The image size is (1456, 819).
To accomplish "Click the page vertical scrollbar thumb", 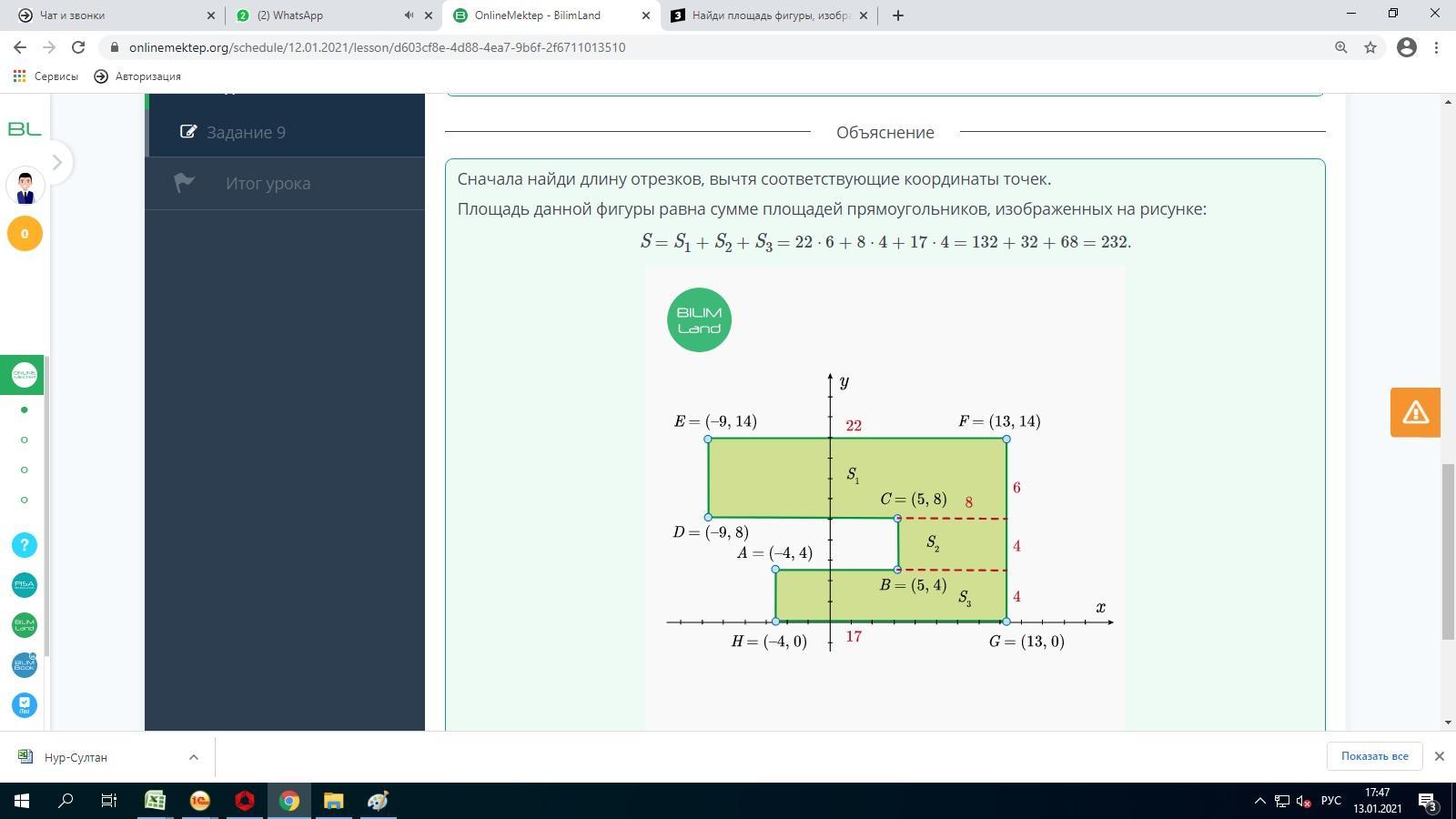I will [x=1448, y=551].
